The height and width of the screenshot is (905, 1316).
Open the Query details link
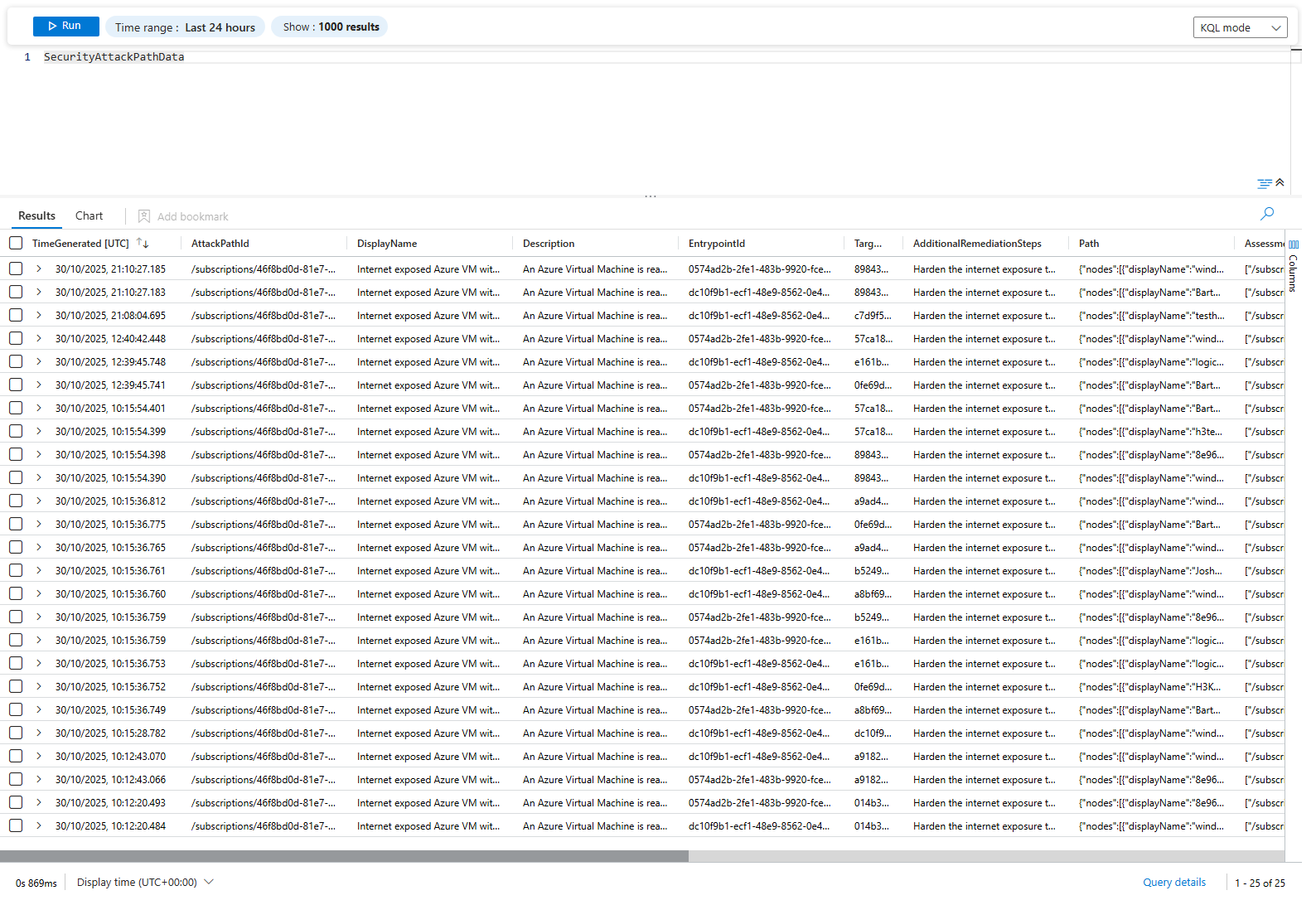coord(1173,883)
